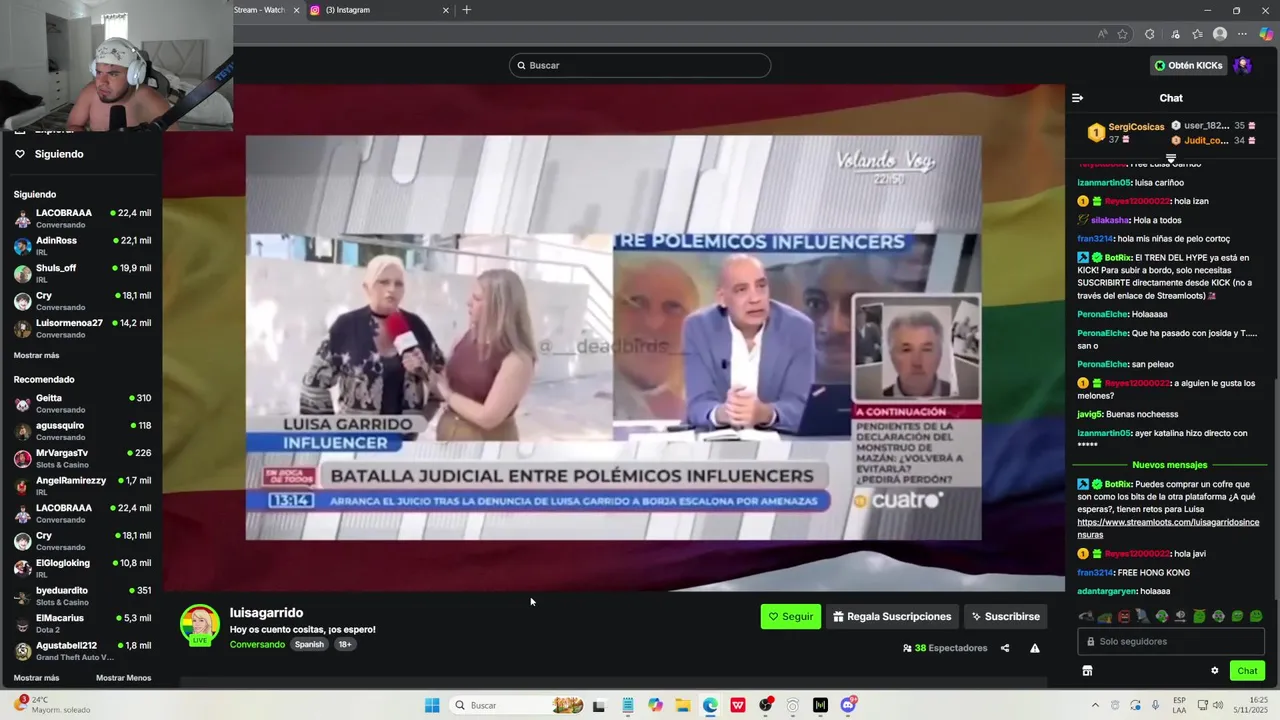Open the chat settings gear
The height and width of the screenshot is (720, 1280).
(1215, 671)
